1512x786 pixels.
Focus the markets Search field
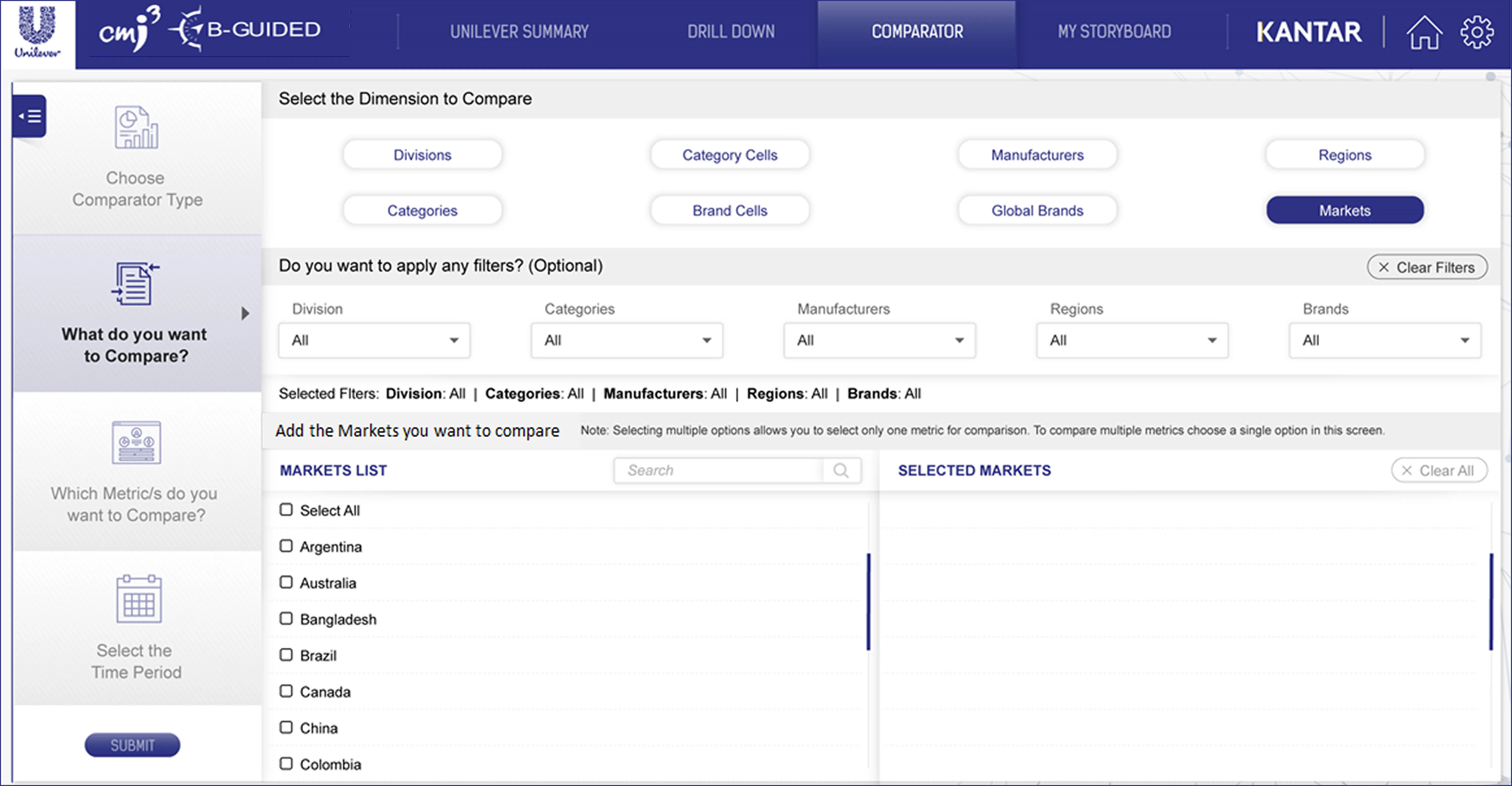(x=718, y=470)
